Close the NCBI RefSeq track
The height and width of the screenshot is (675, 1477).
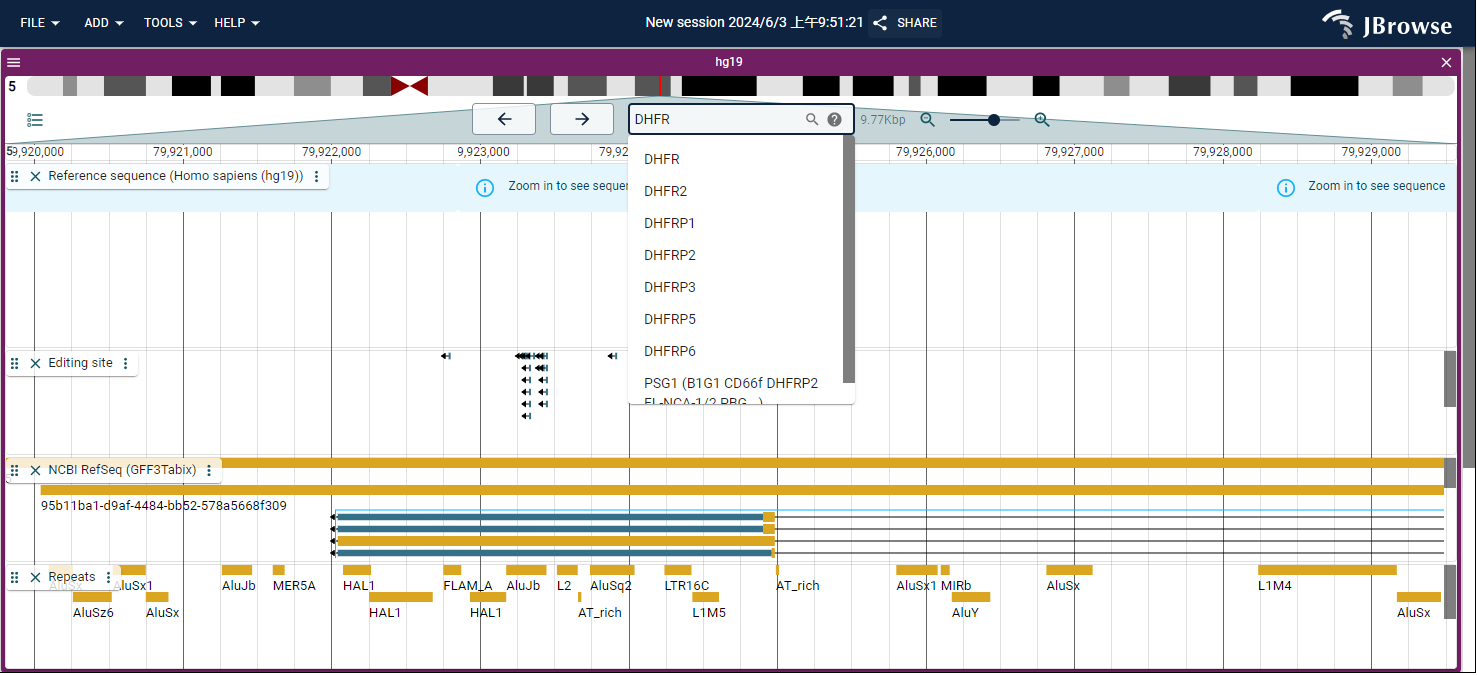click(x=35, y=470)
